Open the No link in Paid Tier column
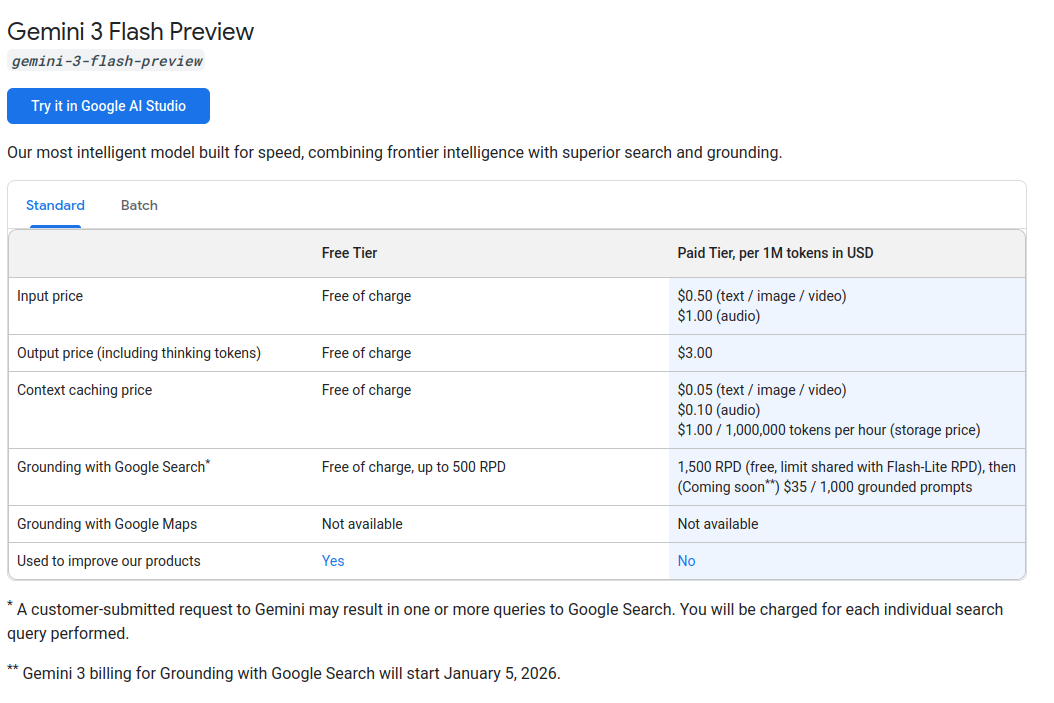1054x703 pixels. [x=686, y=561]
